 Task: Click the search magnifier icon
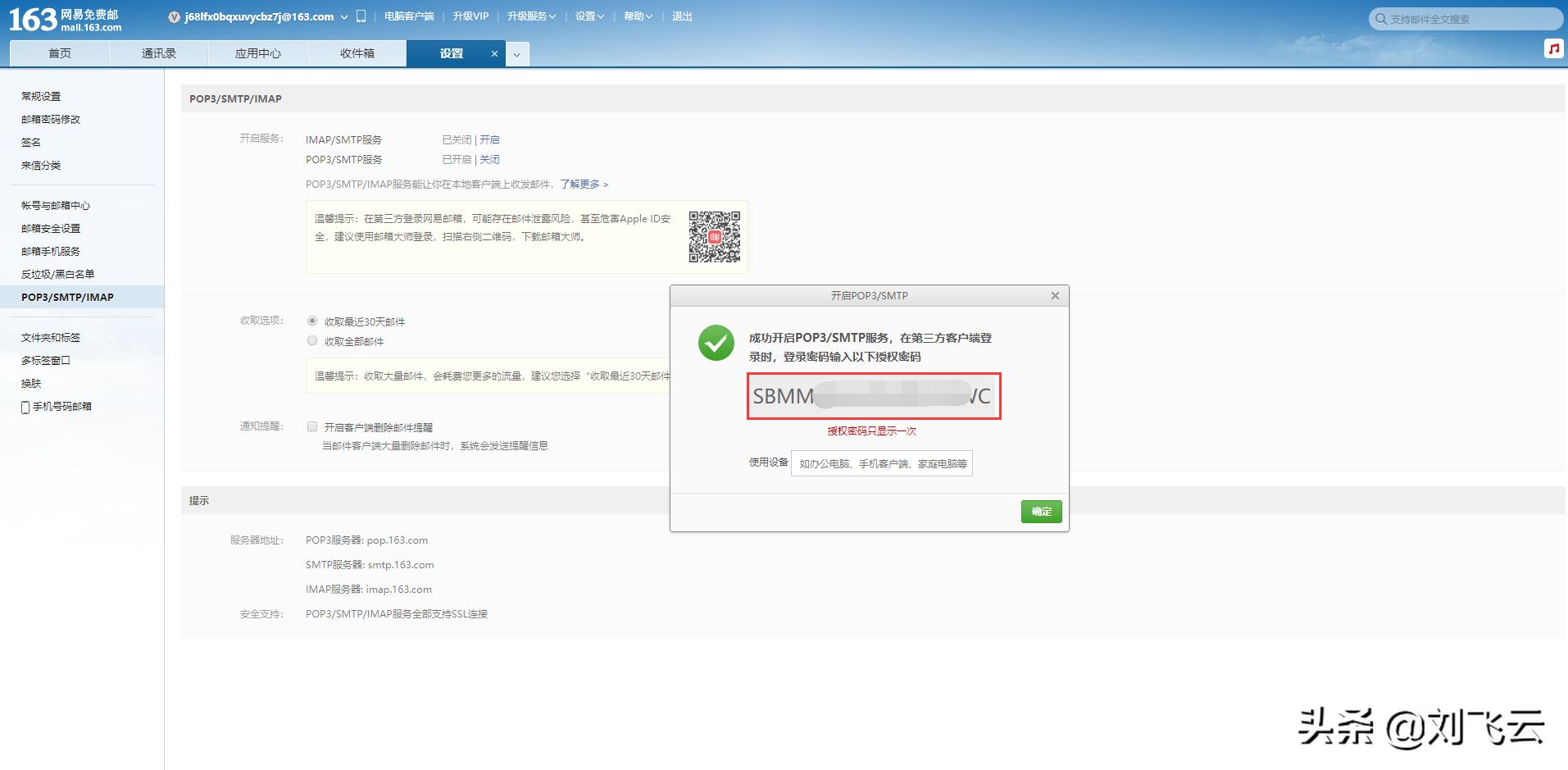(1381, 19)
